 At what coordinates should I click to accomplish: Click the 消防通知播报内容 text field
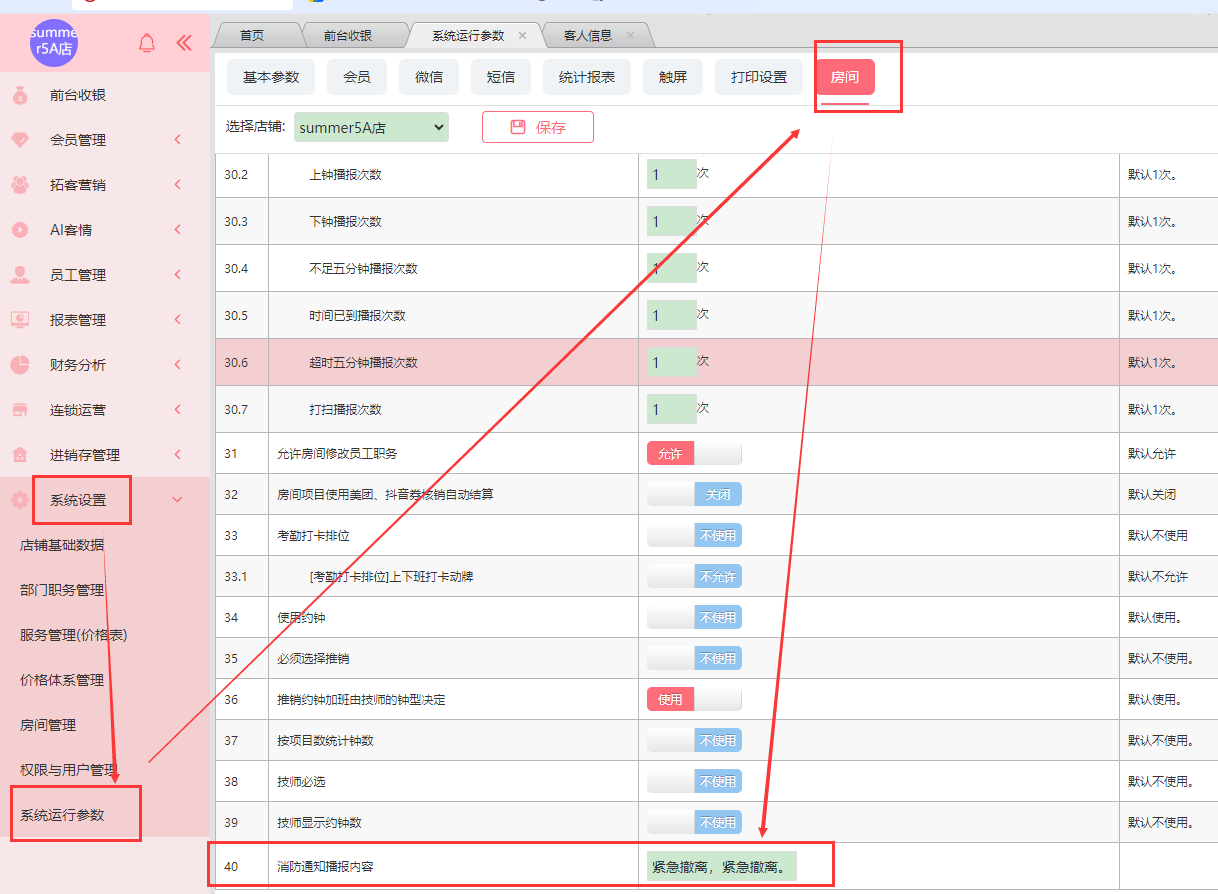(x=722, y=866)
